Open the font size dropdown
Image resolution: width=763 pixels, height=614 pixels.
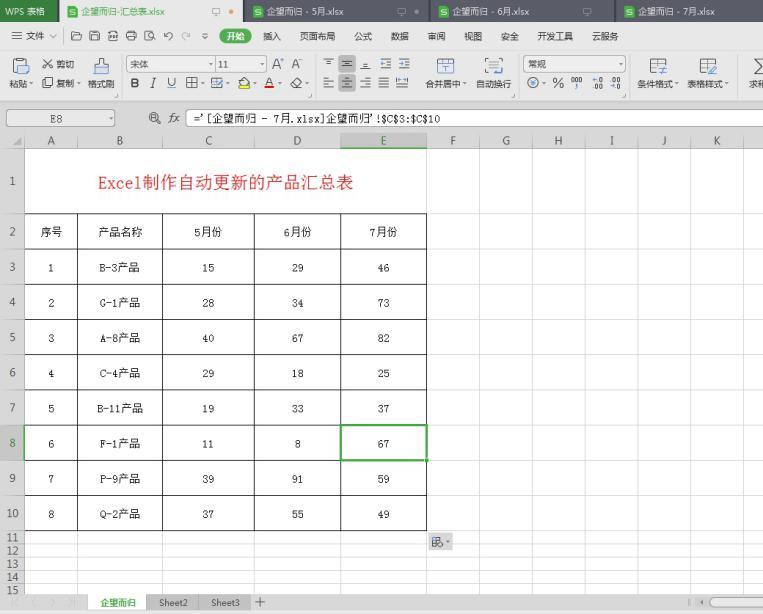[262, 64]
